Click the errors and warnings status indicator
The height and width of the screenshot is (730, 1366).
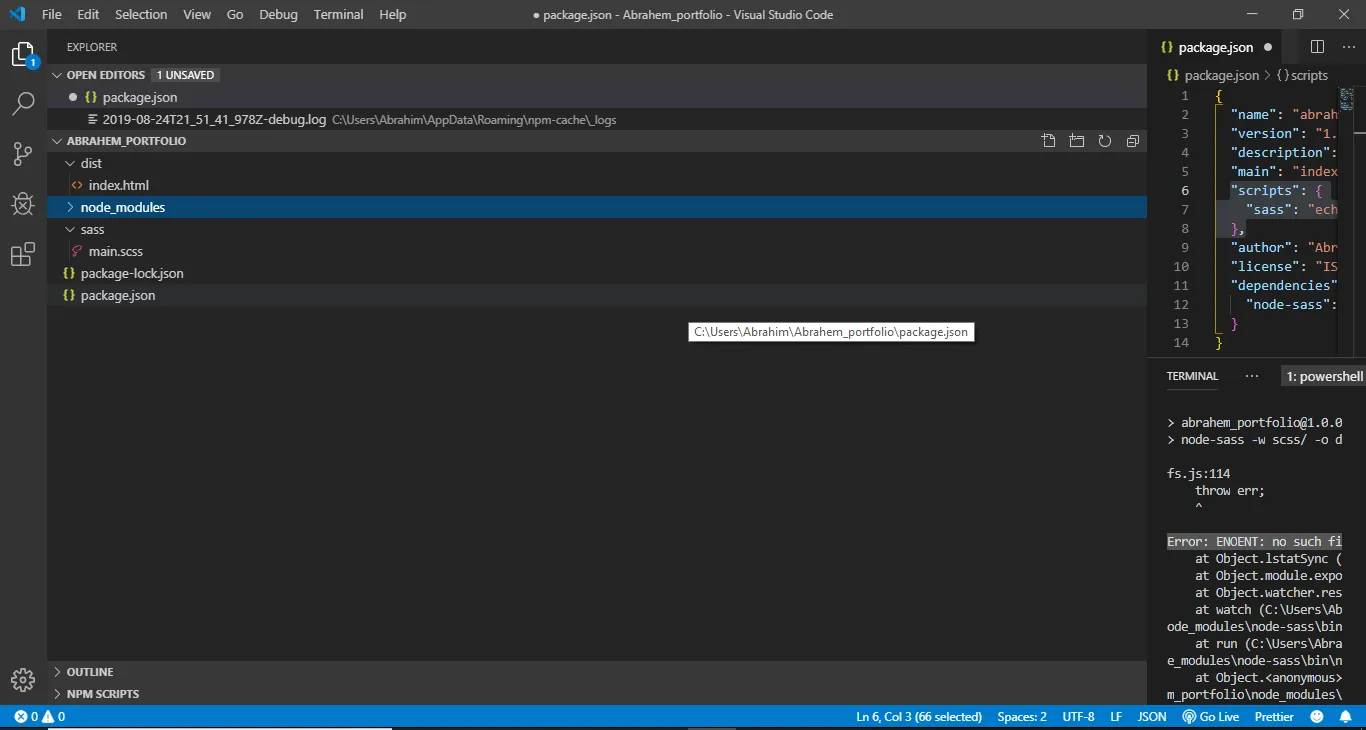[x=40, y=717]
